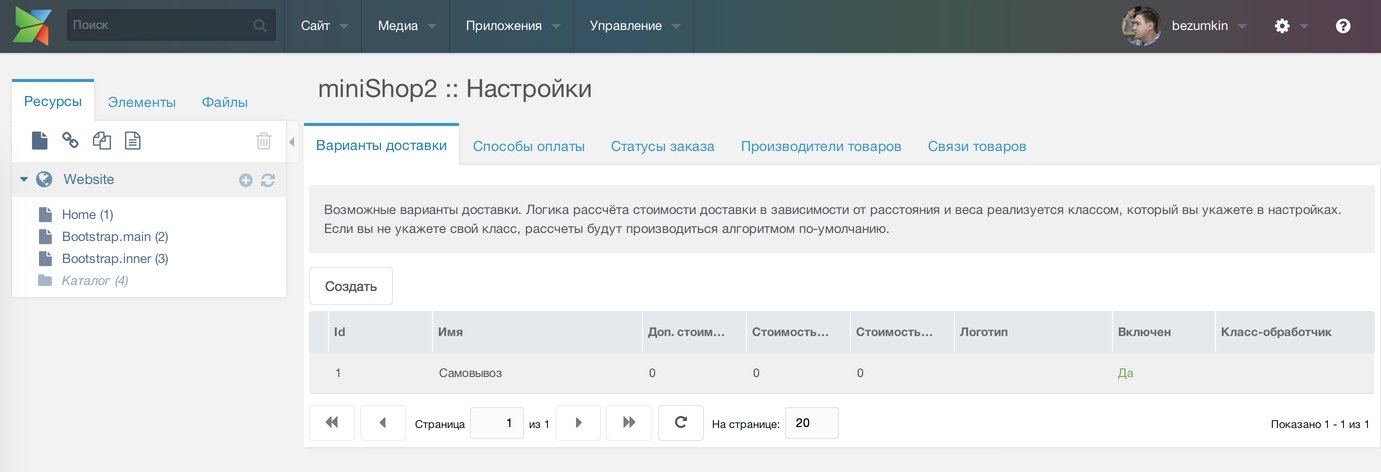
Task: Click the trash bin icon
Action: (264, 141)
